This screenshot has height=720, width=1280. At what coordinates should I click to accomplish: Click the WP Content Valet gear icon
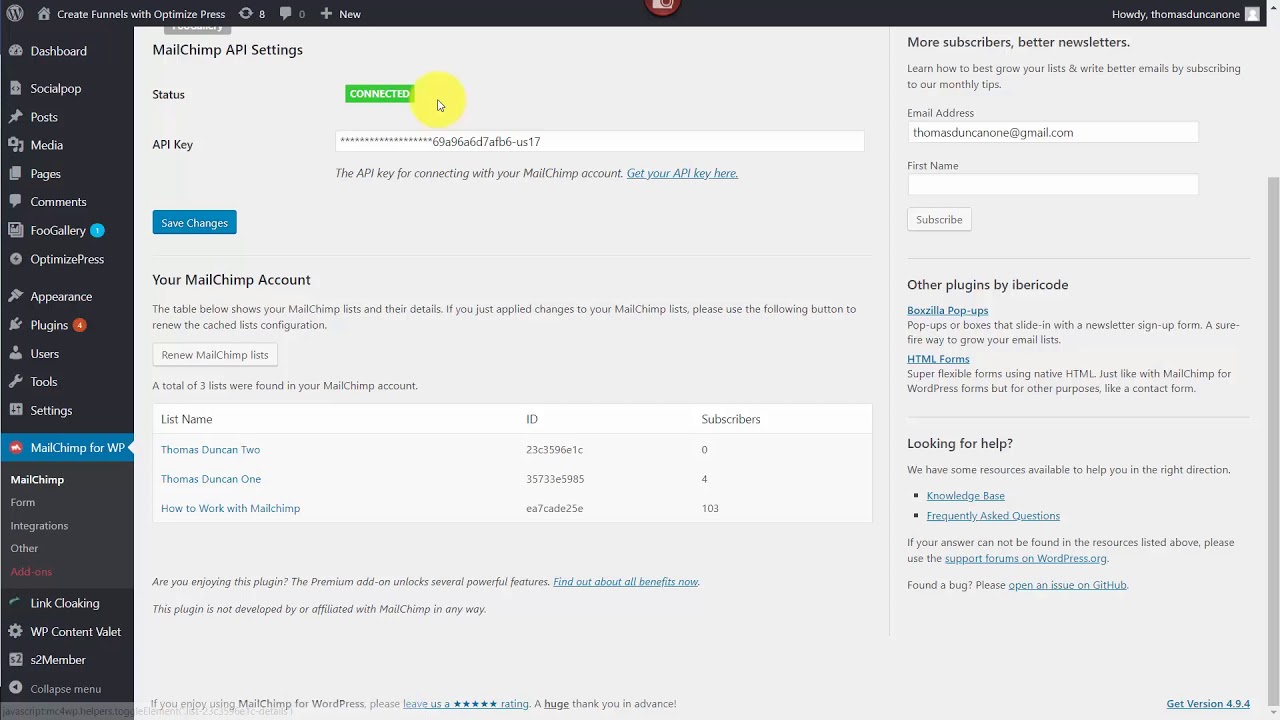pos(15,632)
